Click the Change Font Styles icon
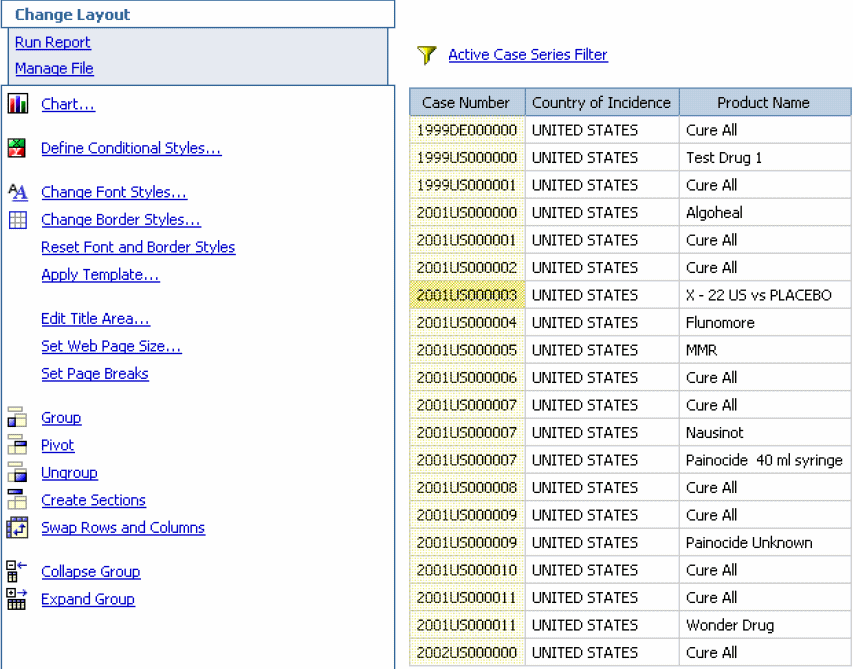The height and width of the screenshot is (669, 853). click(17, 191)
